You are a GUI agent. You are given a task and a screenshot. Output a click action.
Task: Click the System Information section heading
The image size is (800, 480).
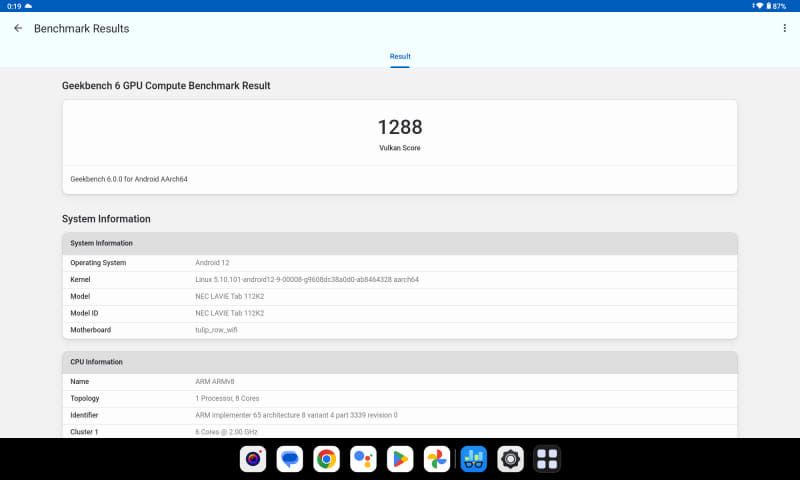[106, 219]
